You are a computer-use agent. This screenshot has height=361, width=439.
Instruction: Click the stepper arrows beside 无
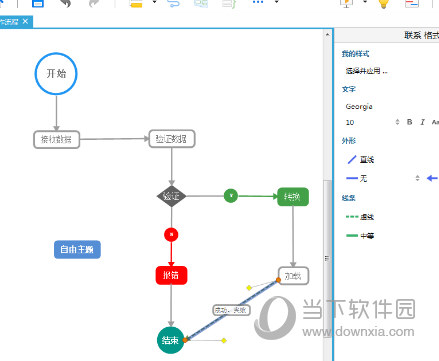coord(417,178)
